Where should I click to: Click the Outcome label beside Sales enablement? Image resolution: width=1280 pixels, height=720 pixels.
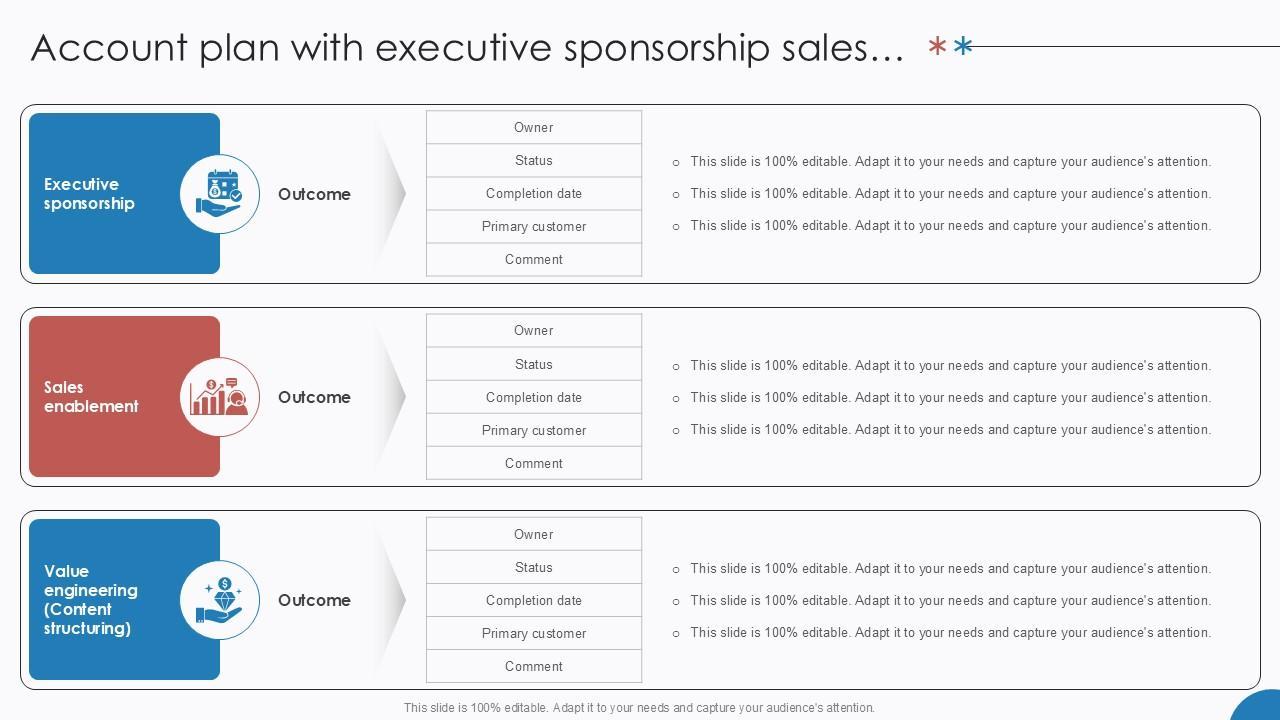(x=314, y=397)
